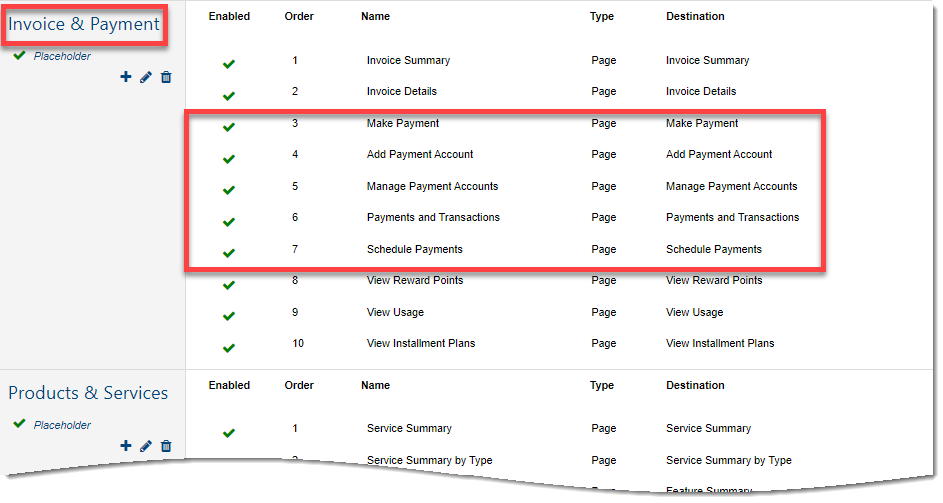Click Make Payment in the Name column

click(403, 123)
